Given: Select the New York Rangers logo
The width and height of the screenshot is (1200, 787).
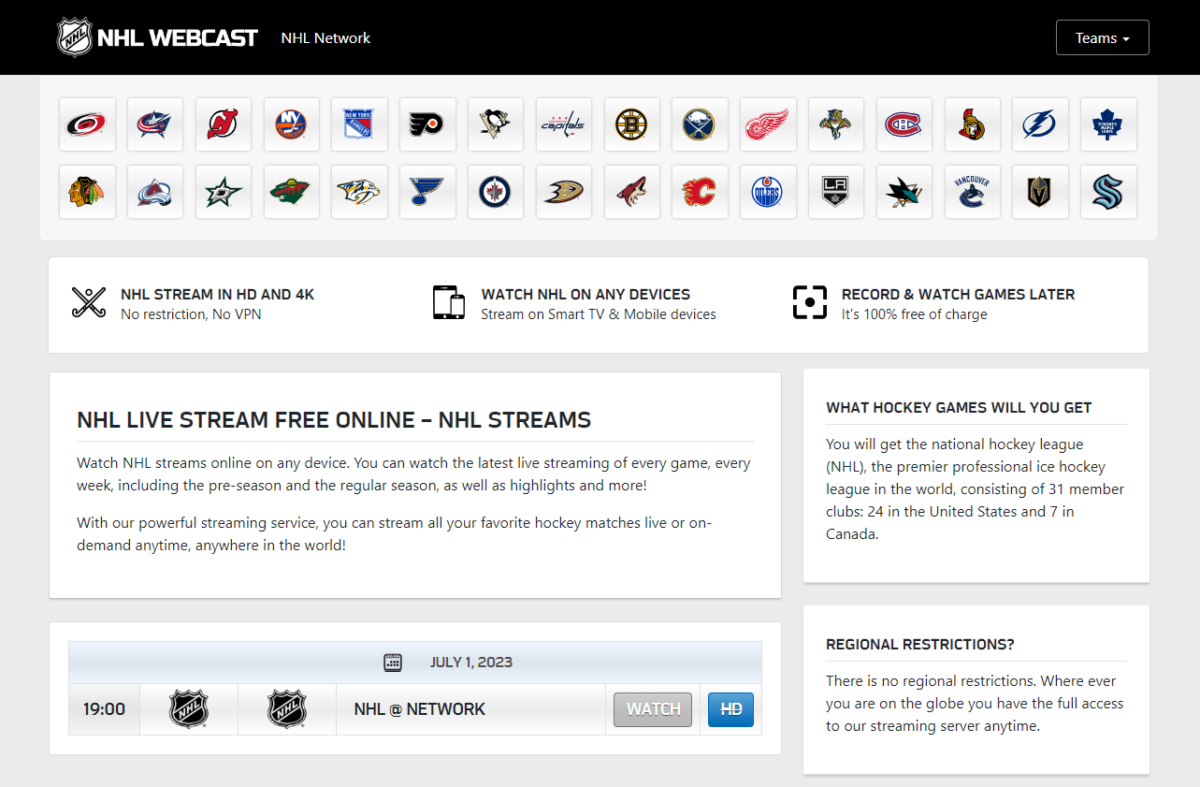Looking at the screenshot, I should (x=359, y=124).
